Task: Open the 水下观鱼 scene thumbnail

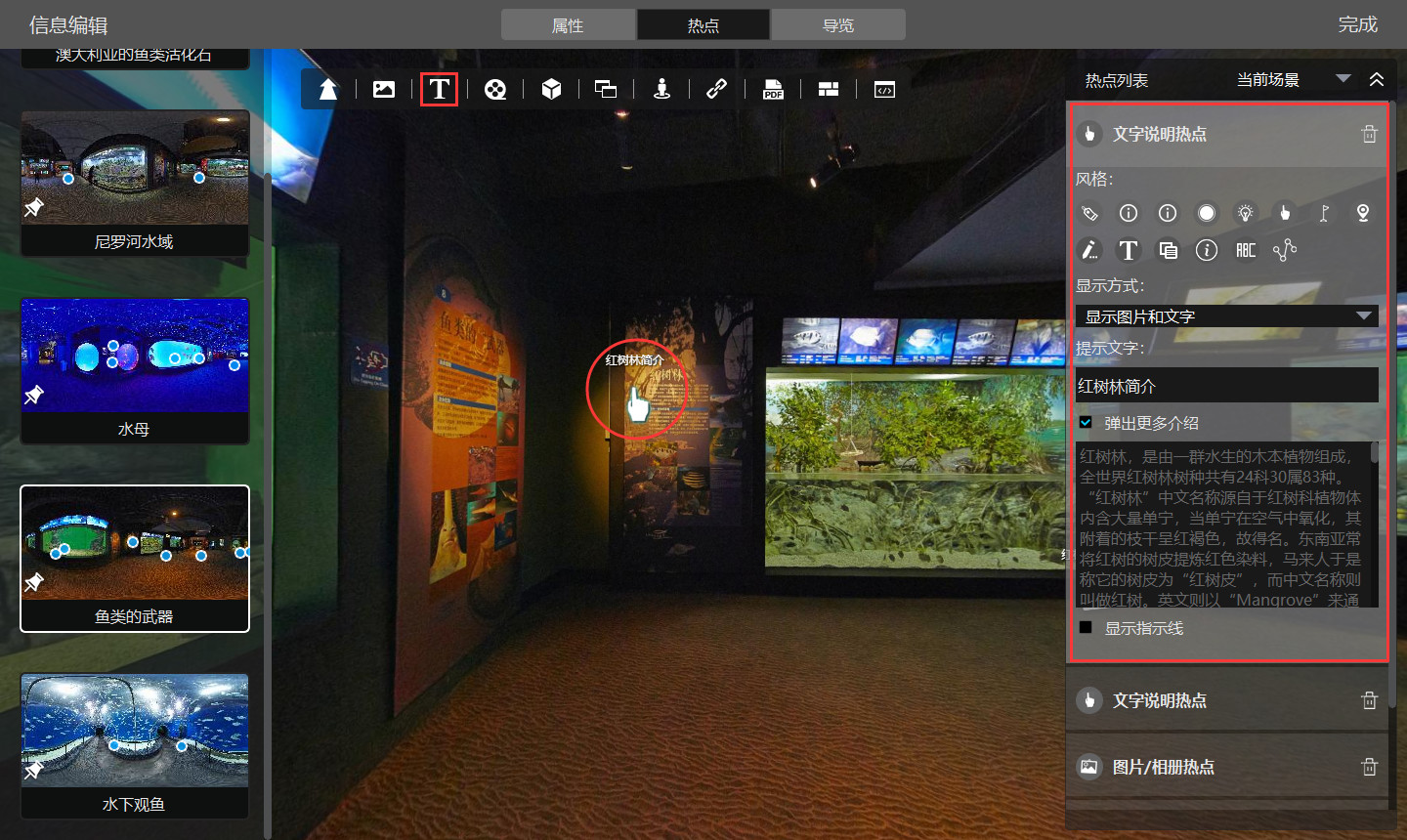Action: (x=135, y=744)
